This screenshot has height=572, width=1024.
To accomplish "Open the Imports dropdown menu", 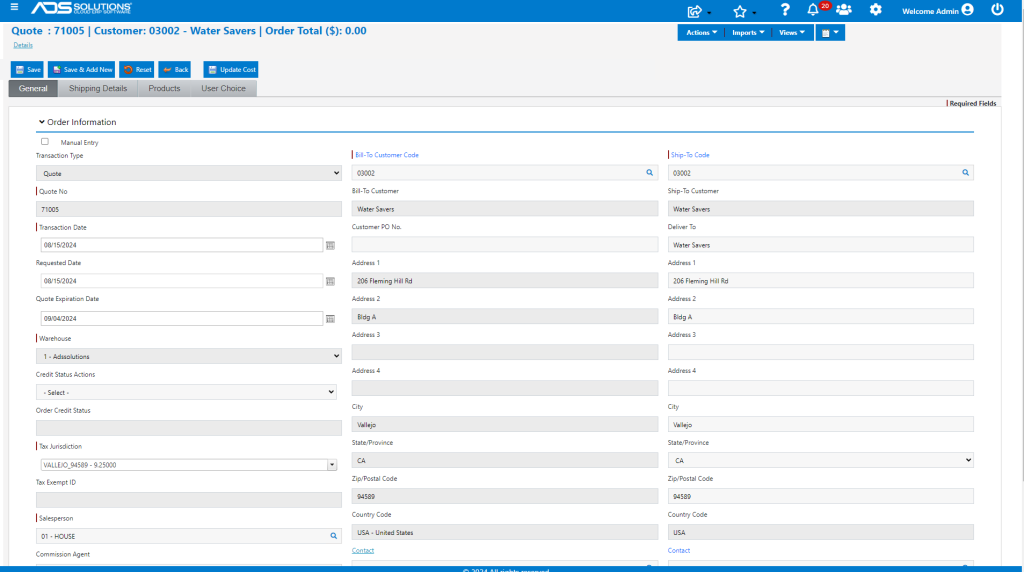I will (x=748, y=33).
